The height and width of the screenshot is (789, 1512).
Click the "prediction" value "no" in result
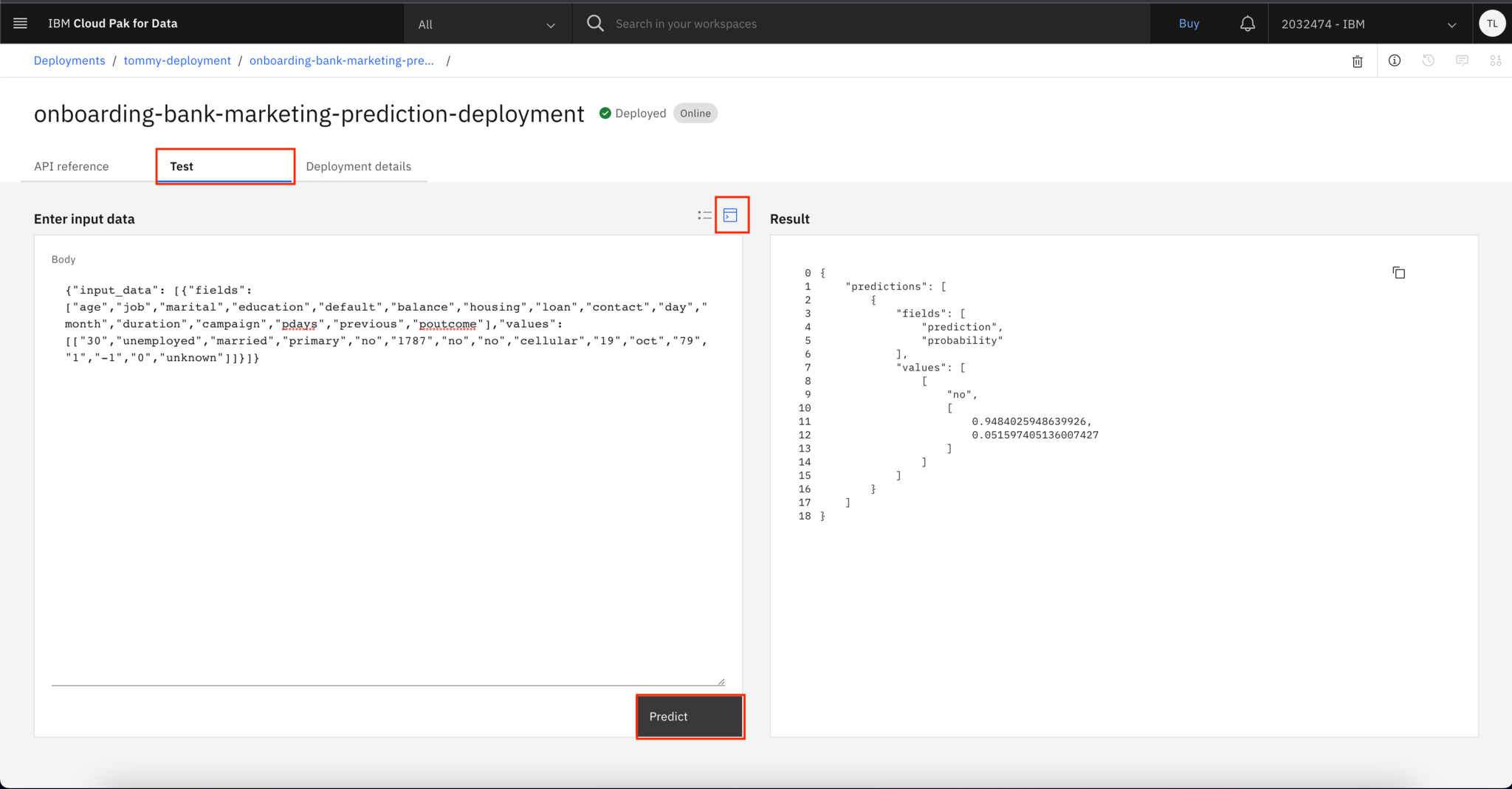pyautogui.click(x=960, y=395)
